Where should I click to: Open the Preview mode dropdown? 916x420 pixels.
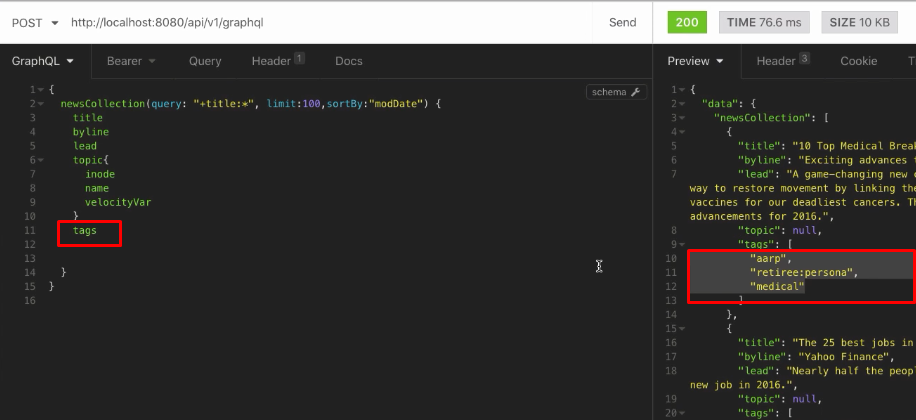point(695,61)
